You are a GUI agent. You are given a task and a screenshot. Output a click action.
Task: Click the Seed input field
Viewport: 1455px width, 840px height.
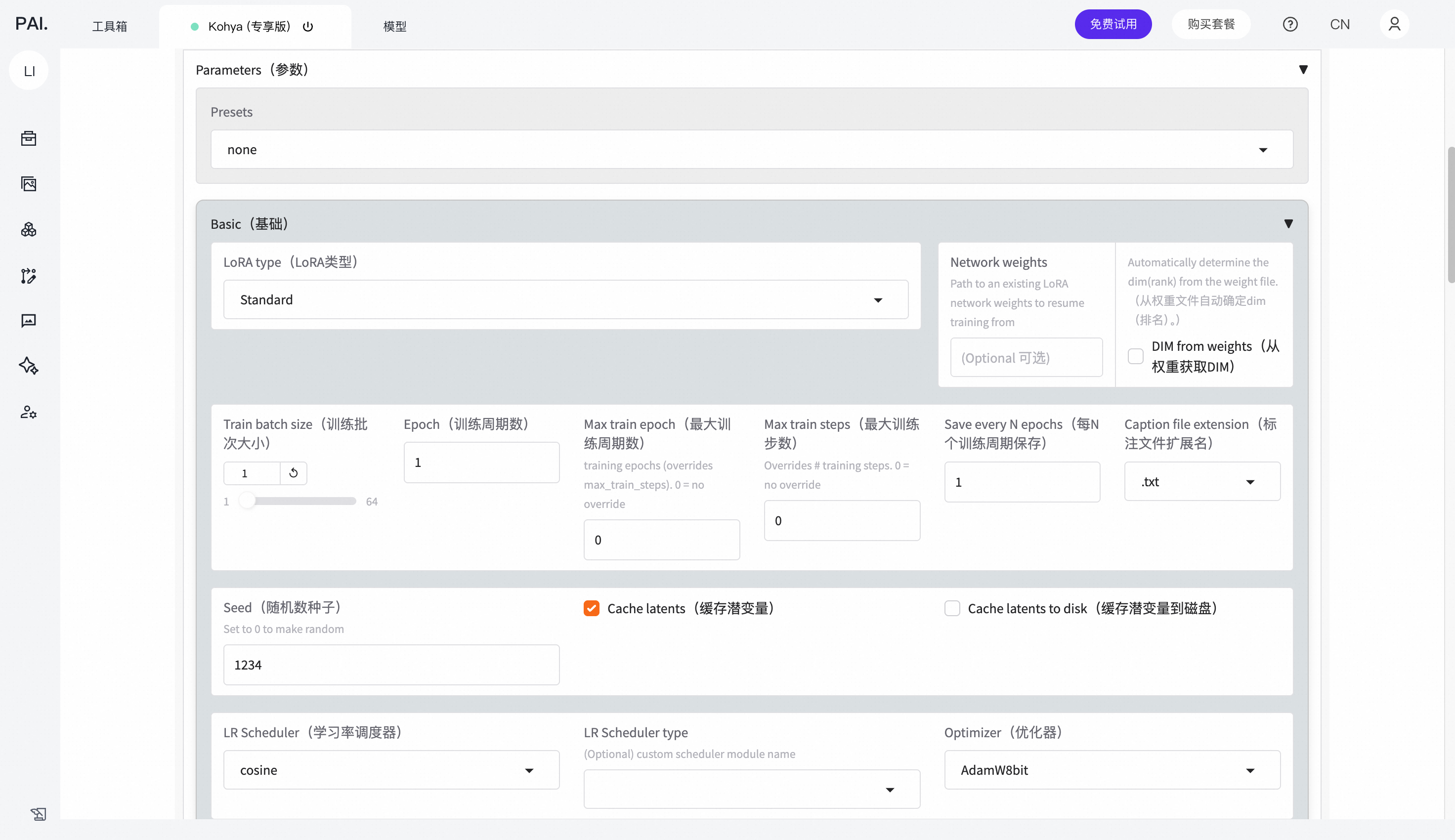click(391, 665)
